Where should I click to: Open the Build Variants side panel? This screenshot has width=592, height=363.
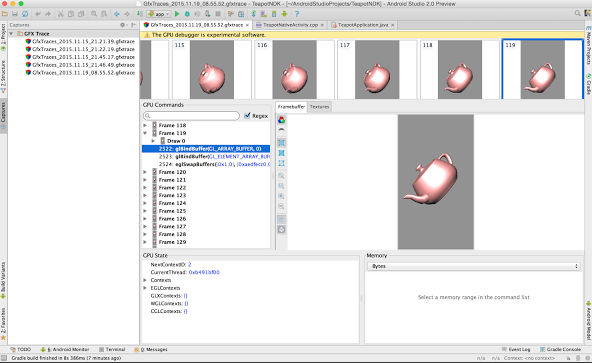3,280
